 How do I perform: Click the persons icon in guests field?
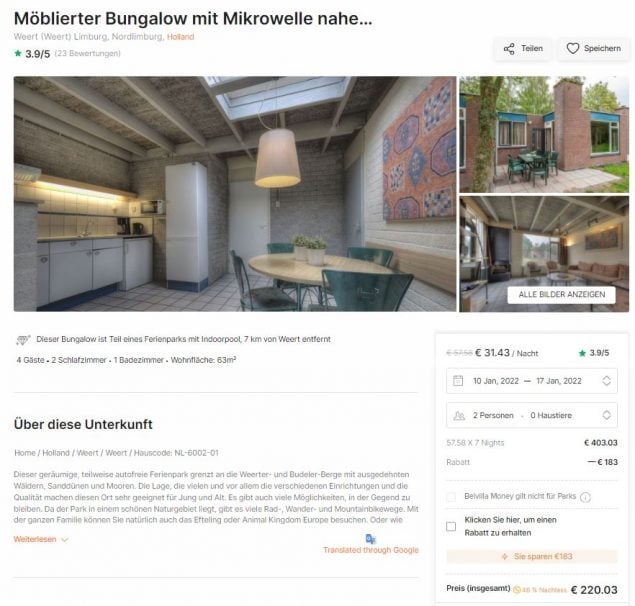click(x=459, y=416)
